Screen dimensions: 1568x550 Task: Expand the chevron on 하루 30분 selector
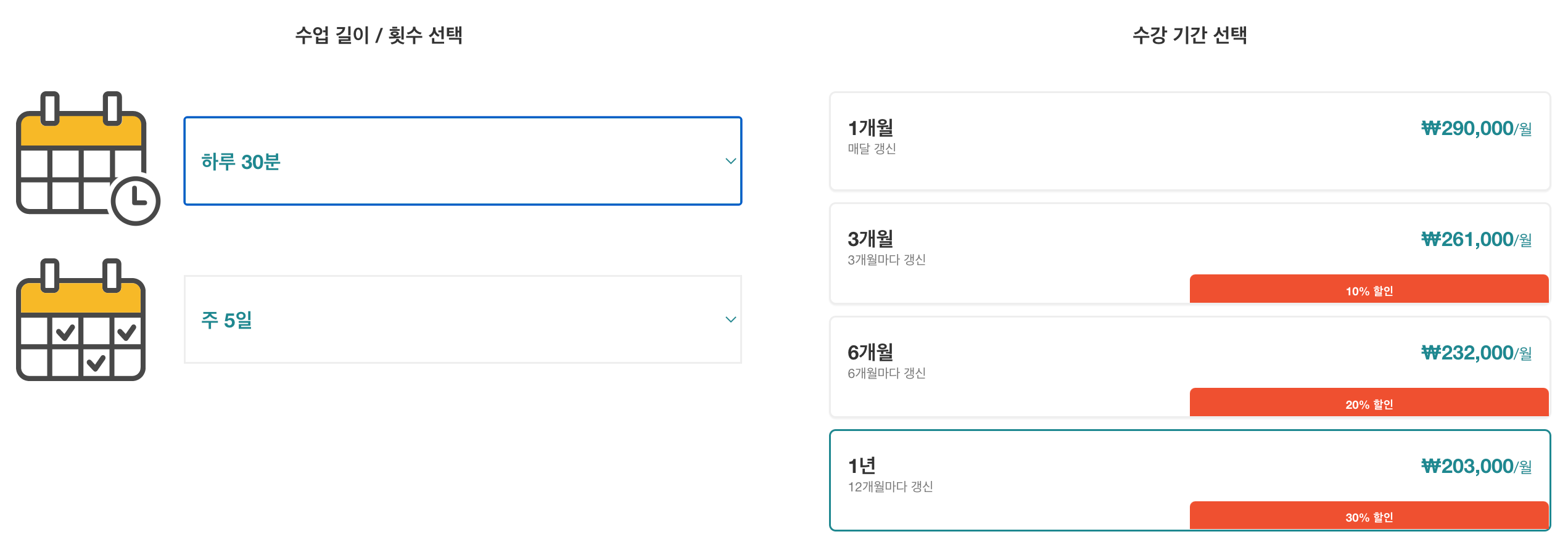click(731, 161)
